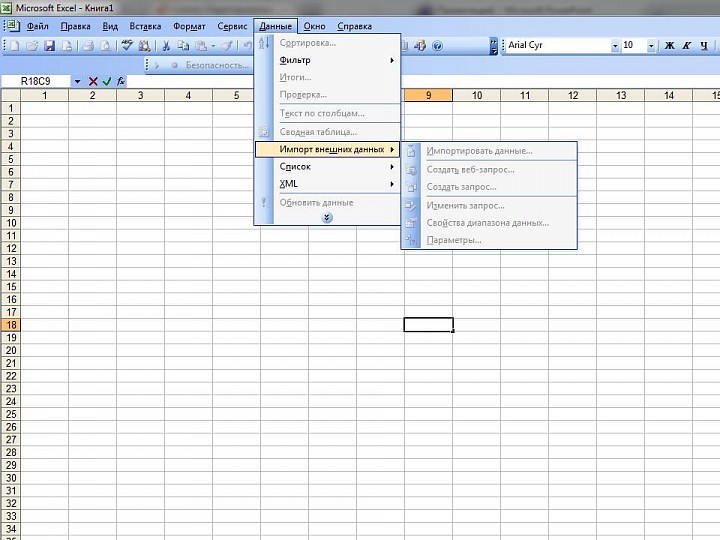Toggle Italic К formatting

[x=686, y=45]
